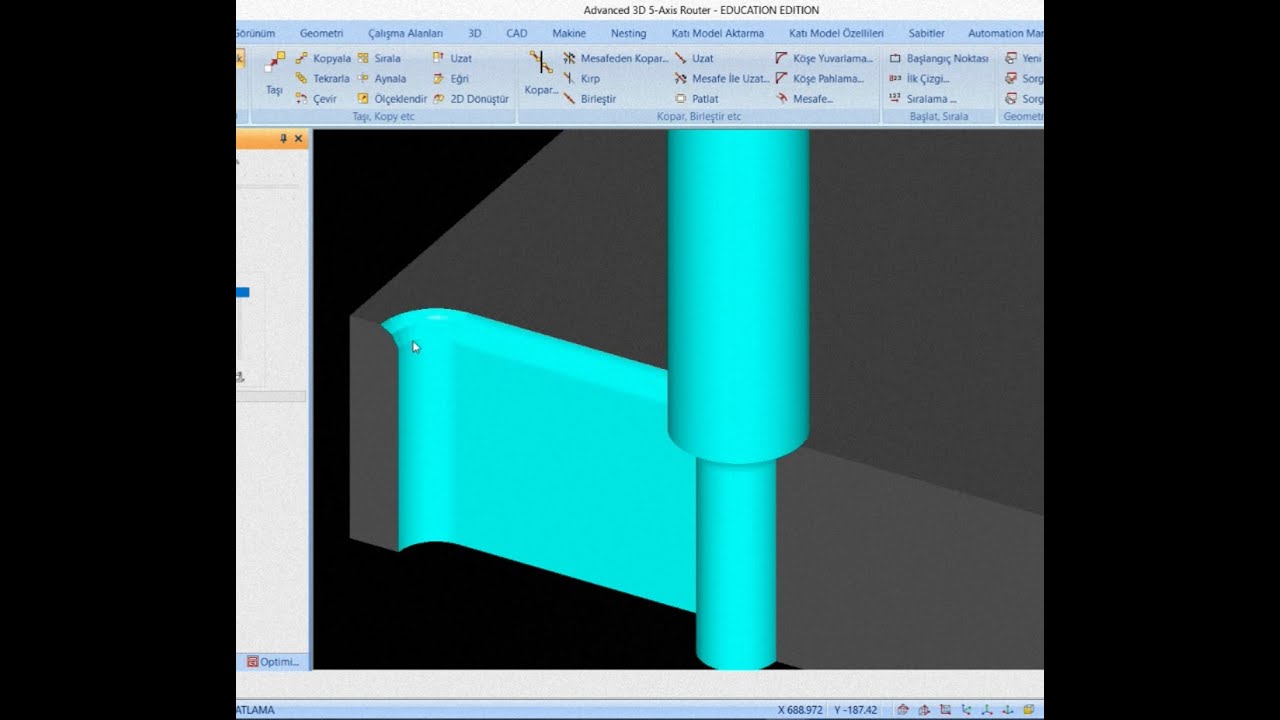Click the Mesafe İle Uzat tool
This screenshot has width=1280, height=720.
[x=722, y=78]
